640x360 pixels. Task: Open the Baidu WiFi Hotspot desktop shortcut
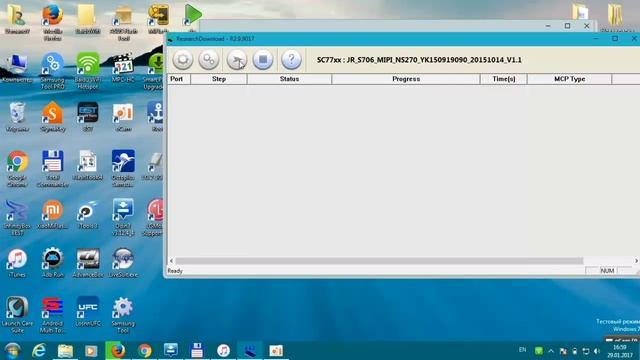(88, 71)
